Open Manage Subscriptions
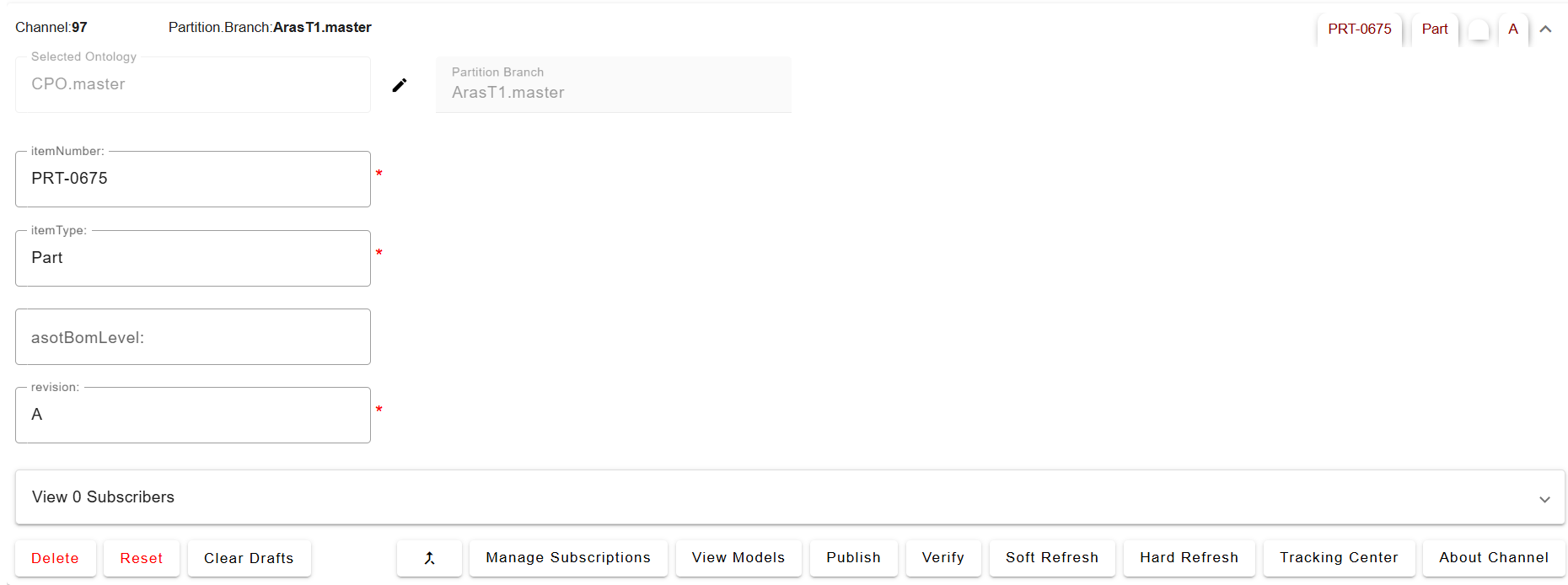Image resolution: width=1568 pixels, height=585 pixels. point(568,558)
